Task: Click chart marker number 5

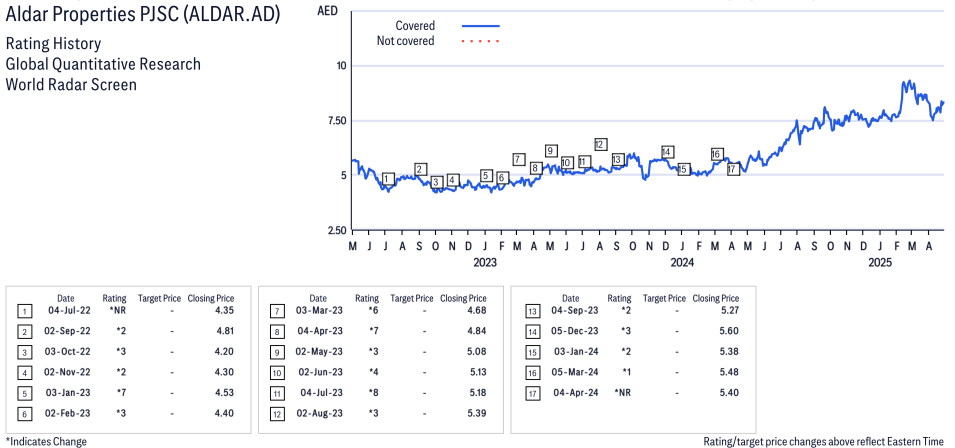Action: point(485,176)
